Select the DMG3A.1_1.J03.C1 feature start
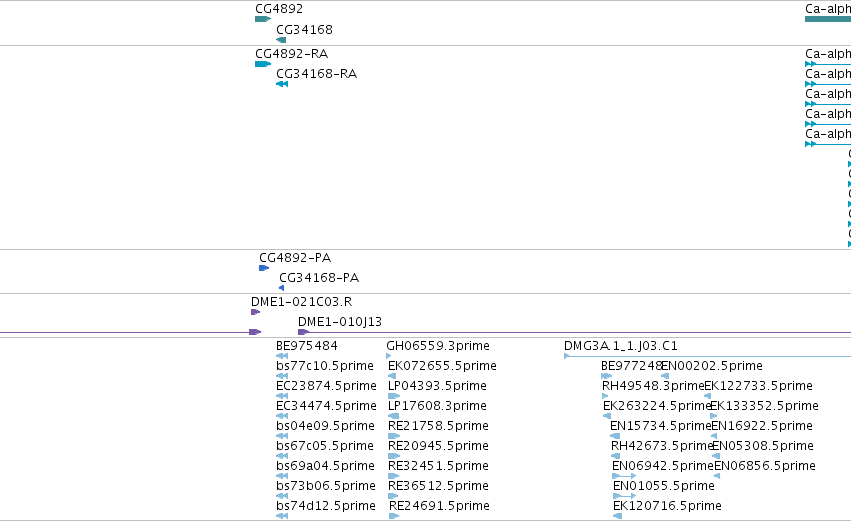 point(567,356)
